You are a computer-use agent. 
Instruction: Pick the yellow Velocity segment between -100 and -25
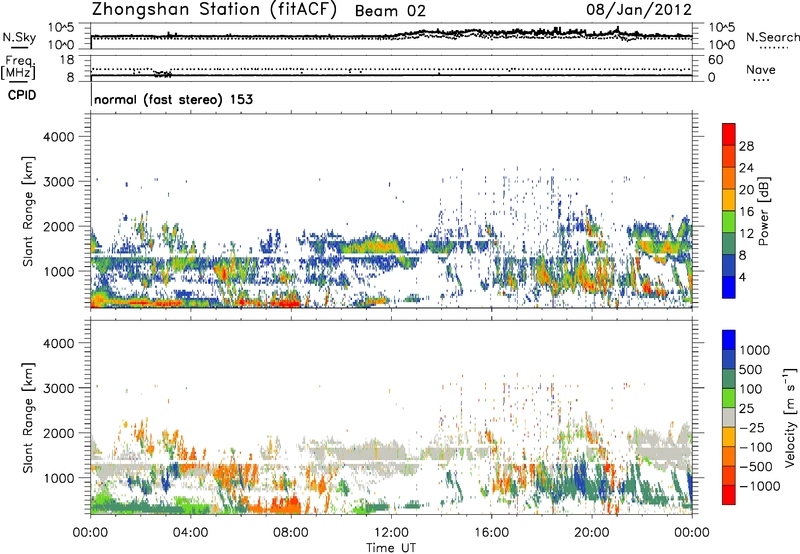click(729, 437)
